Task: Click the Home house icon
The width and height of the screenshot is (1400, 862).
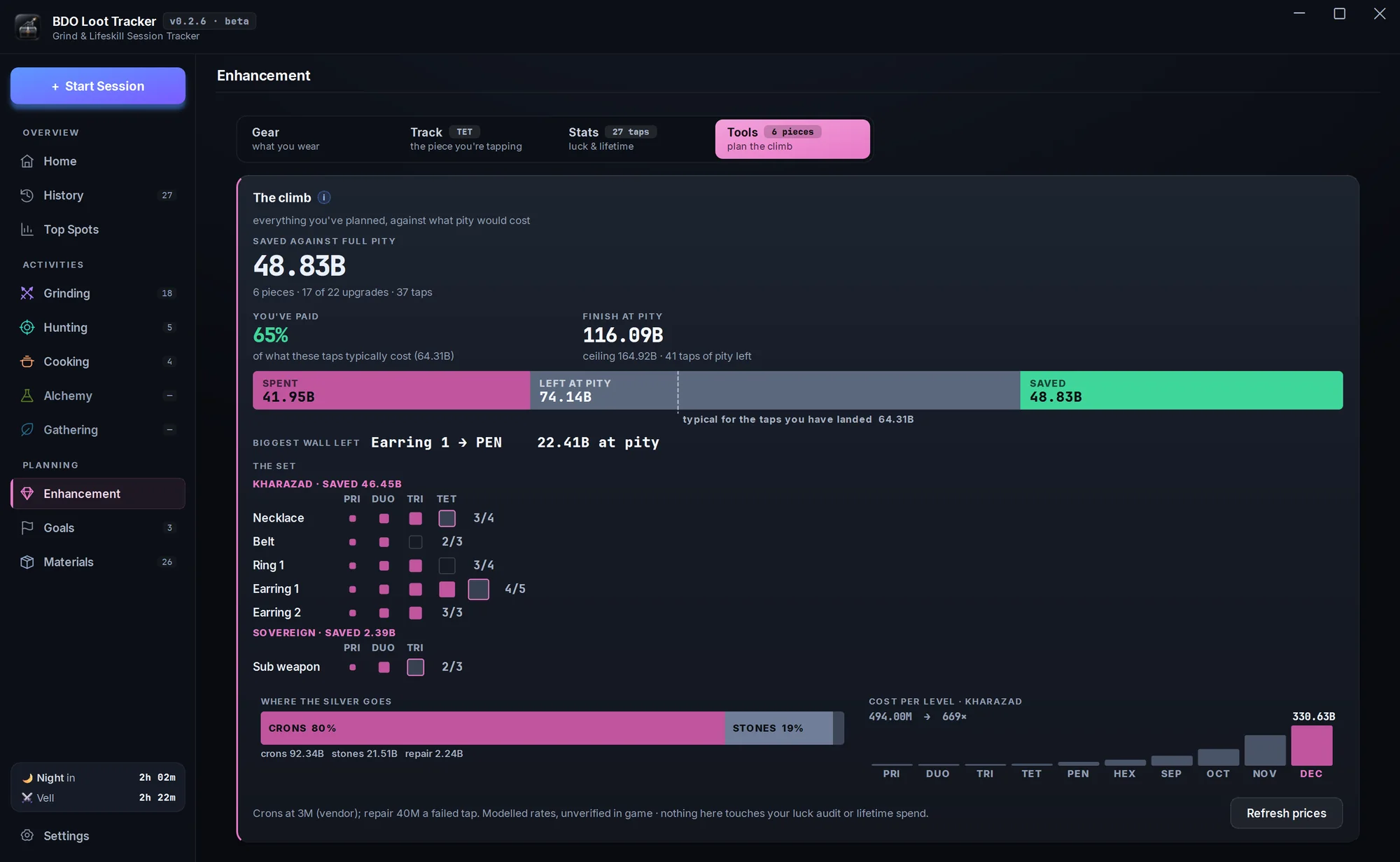Action: (27, 161)
